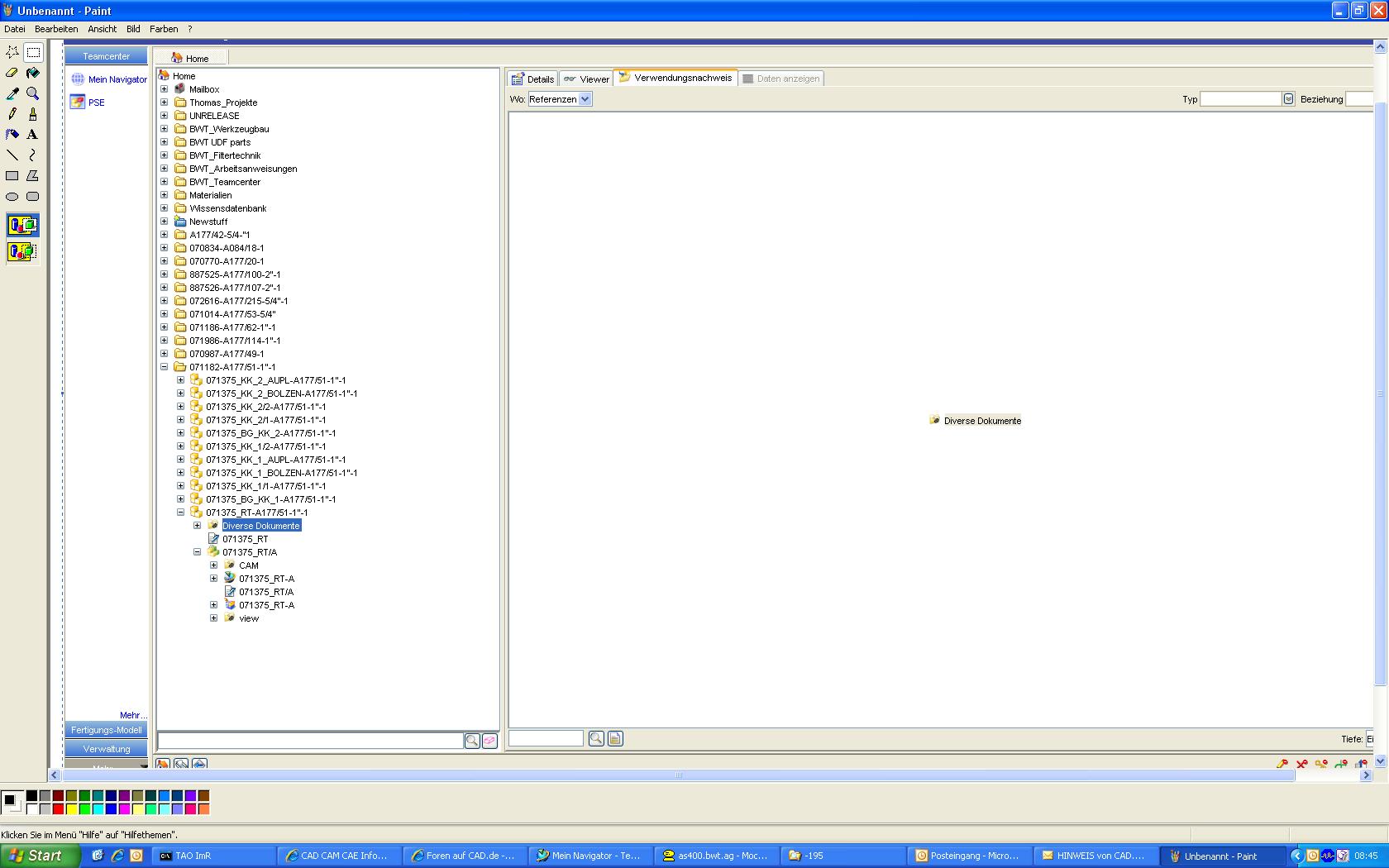
Task: Open the Datei menu
Action: click(15, 29)
